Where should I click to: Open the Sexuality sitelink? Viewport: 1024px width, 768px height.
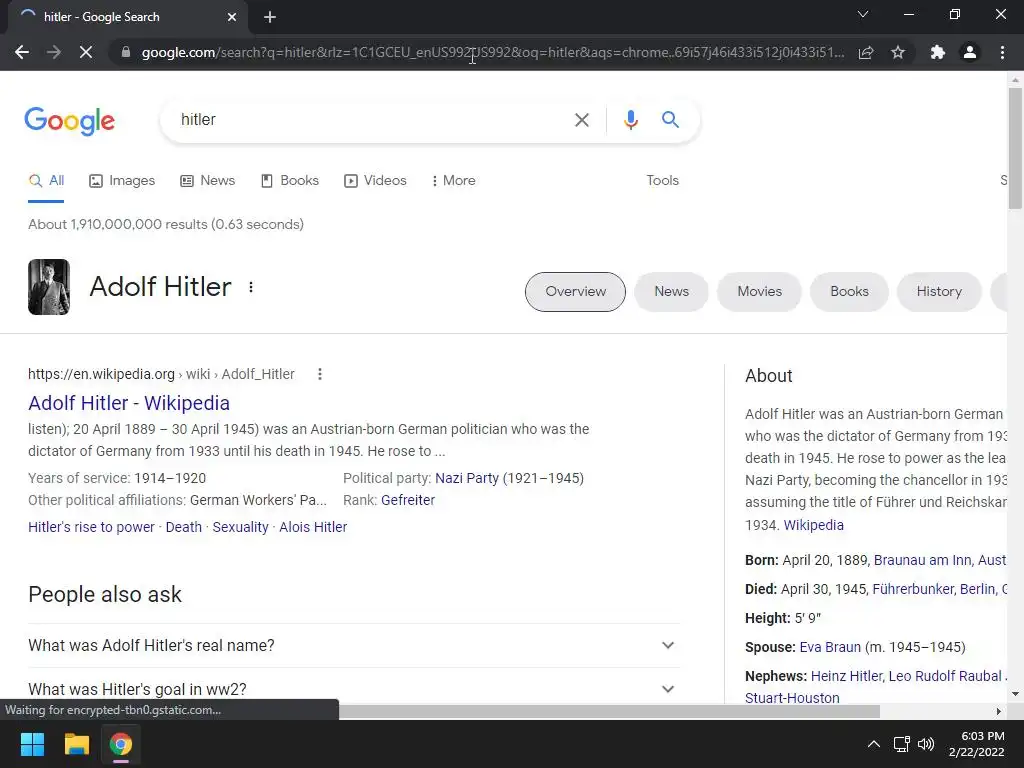pyautogui.click(x=240, y=527)
